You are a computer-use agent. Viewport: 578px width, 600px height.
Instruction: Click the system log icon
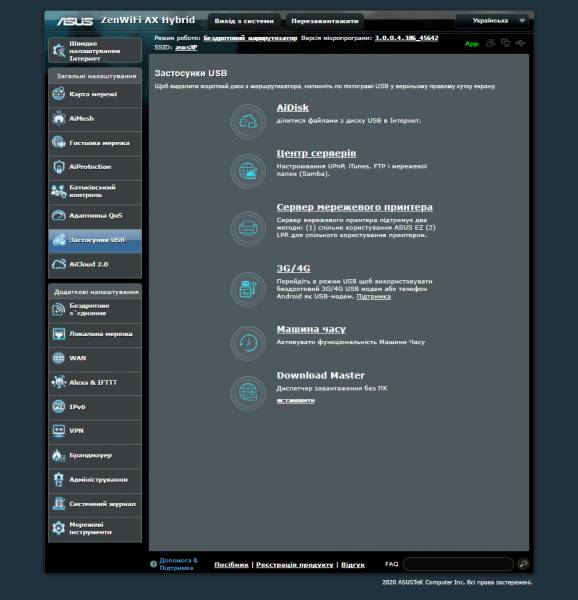[59, 504]
